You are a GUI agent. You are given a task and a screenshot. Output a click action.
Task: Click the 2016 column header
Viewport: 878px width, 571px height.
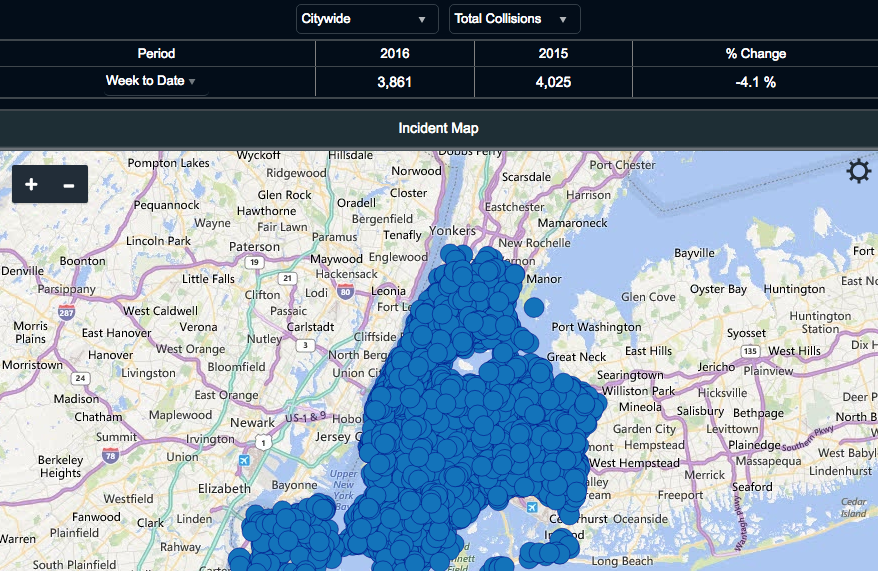[x=395, y=54]
